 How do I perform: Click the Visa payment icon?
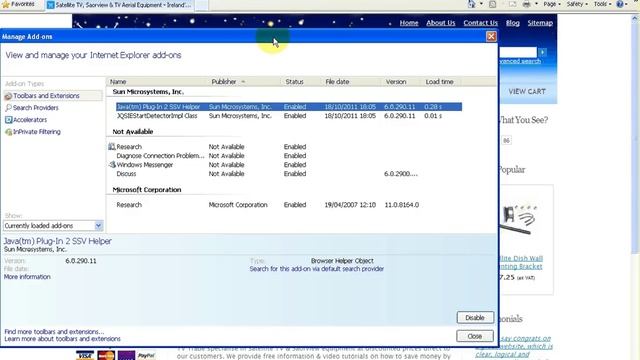(85, 356)
